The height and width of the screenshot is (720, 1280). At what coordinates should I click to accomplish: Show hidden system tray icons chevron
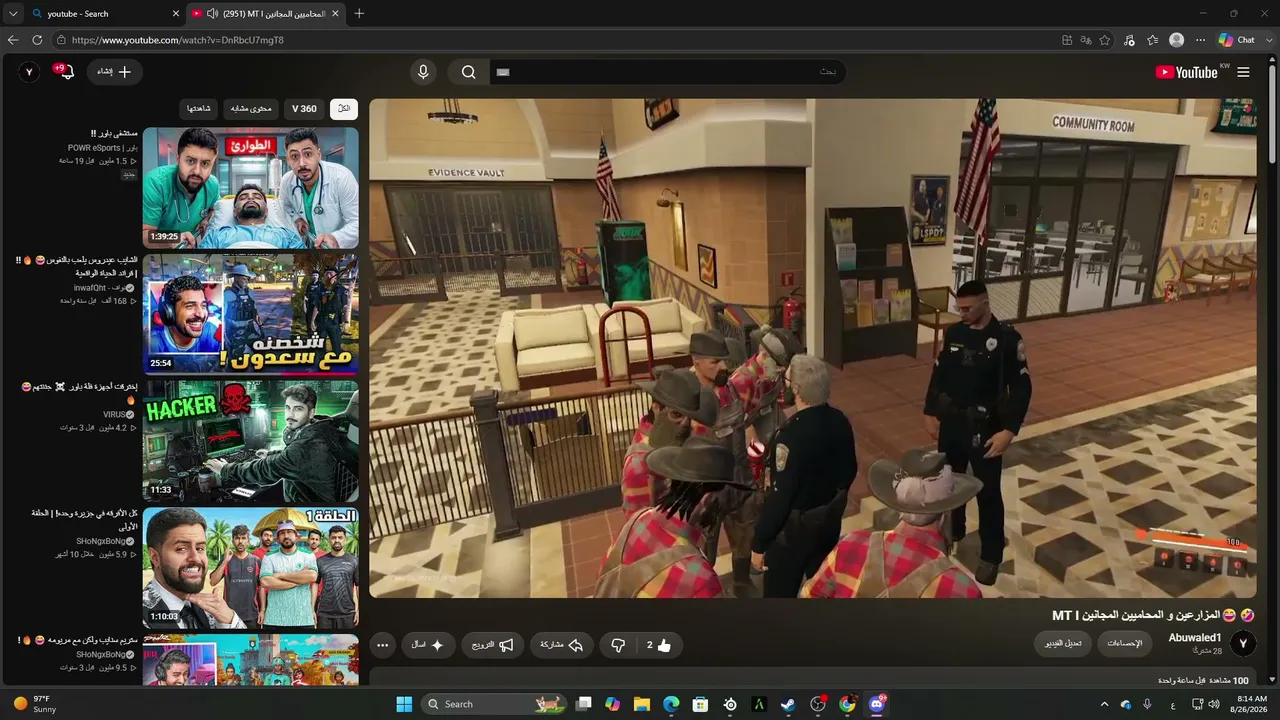pos(1105,704)
